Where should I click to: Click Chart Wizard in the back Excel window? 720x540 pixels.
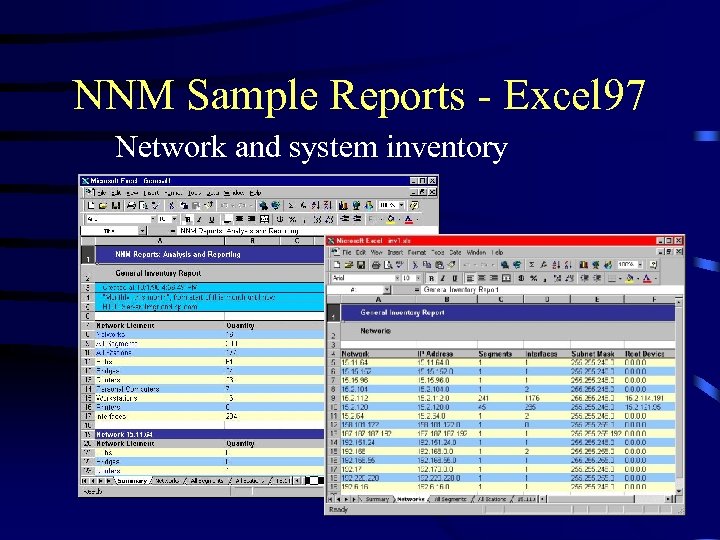coord(343,206)
